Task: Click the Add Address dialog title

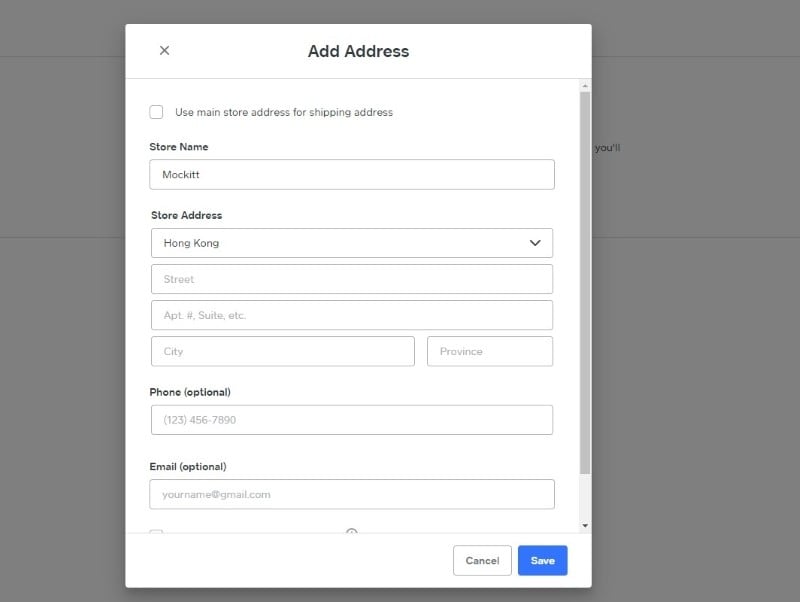Action: tap(358, 51)
